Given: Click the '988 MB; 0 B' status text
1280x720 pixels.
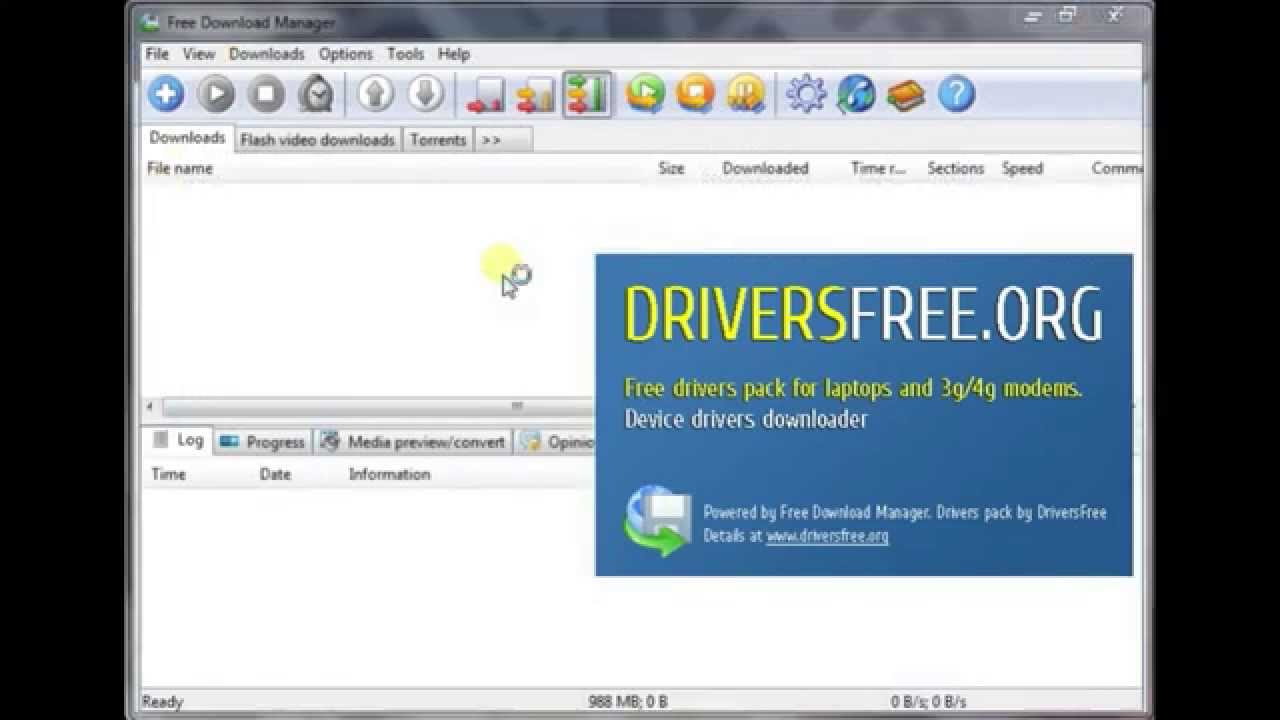Looking at the screenshot, I should tap(628, 702).
